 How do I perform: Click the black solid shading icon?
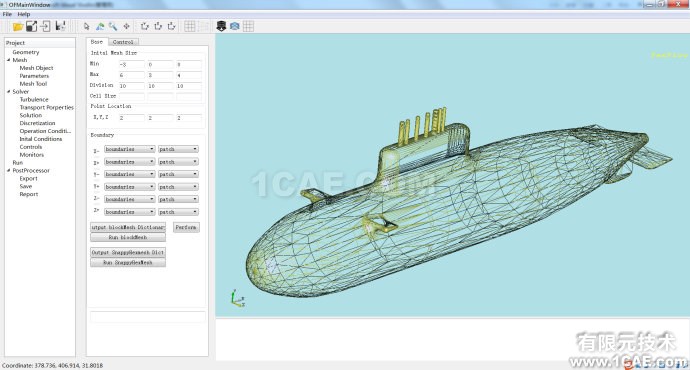pyautogui.click(x=221, y=26)
